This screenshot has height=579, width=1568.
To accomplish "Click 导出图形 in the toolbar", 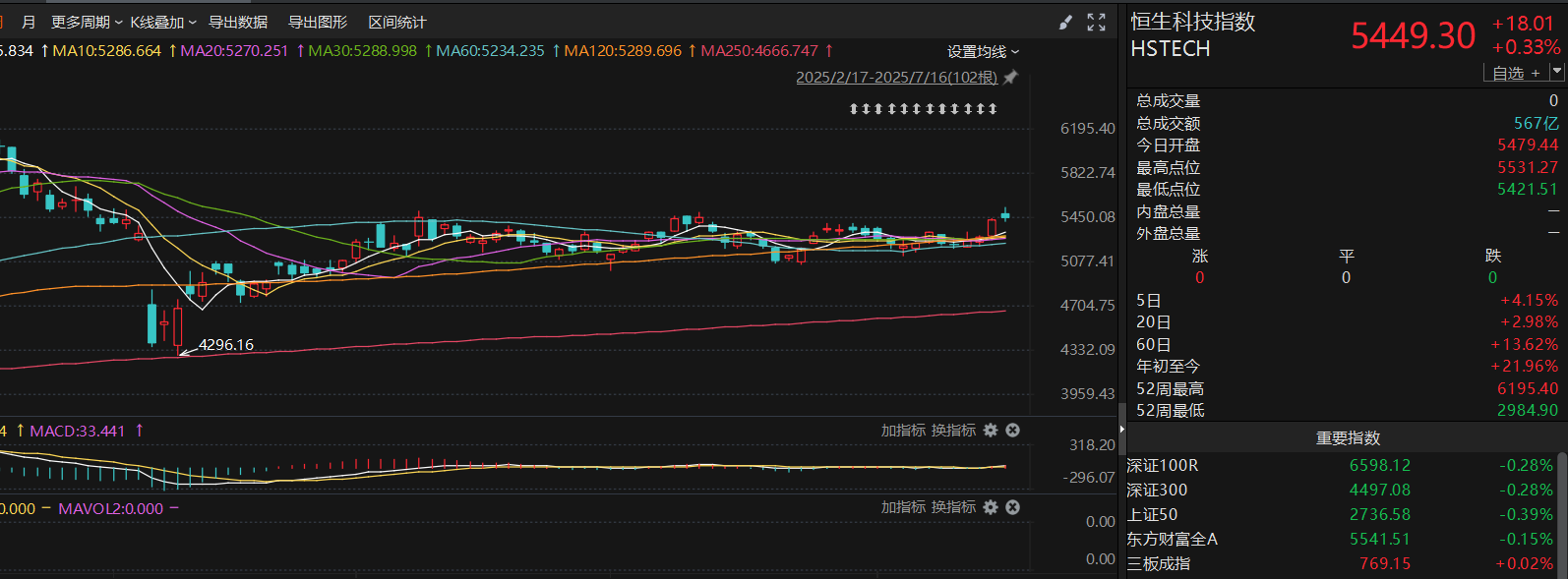I will 318,22.
